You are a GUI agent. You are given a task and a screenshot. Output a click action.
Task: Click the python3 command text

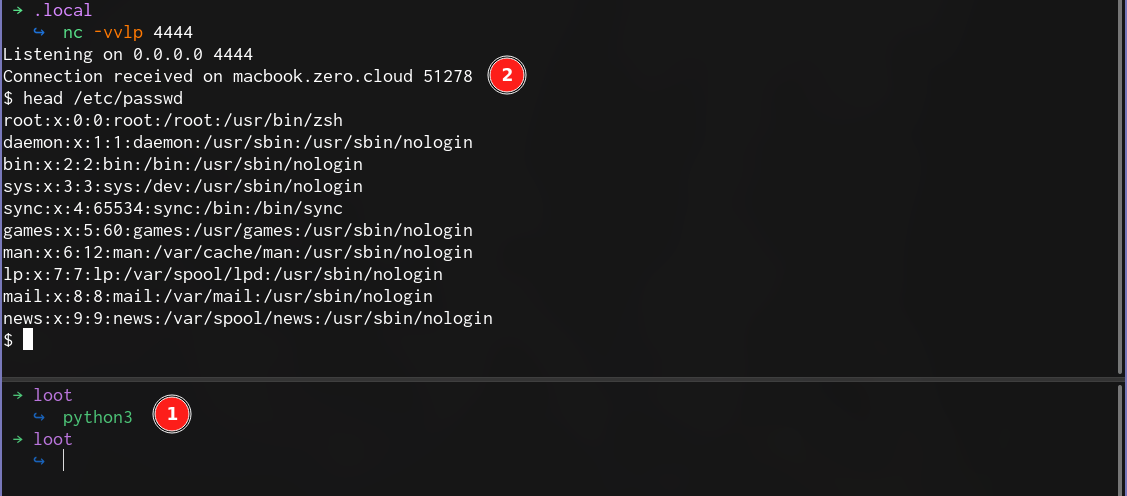click(98, 418)
